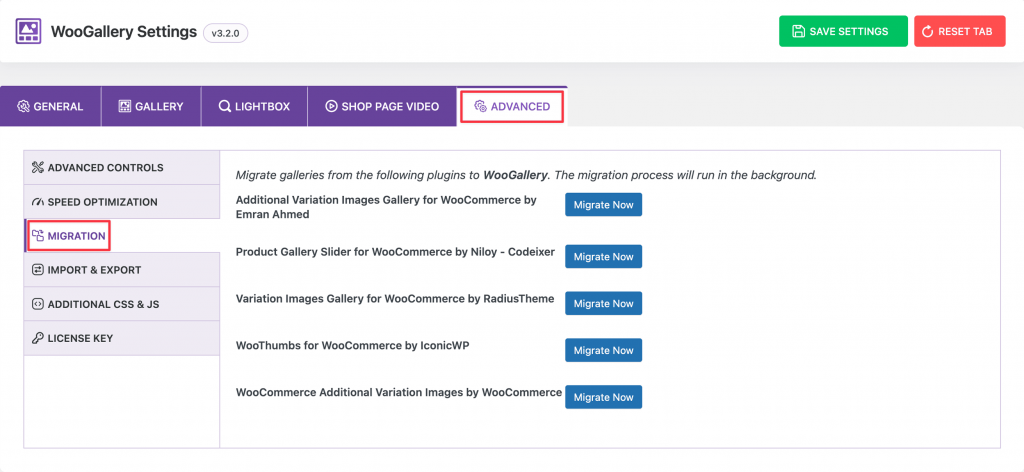The image size is (1024, 472).
Task: Click the Advanced Controls tools icon
Action: click(x=37, y=168)
